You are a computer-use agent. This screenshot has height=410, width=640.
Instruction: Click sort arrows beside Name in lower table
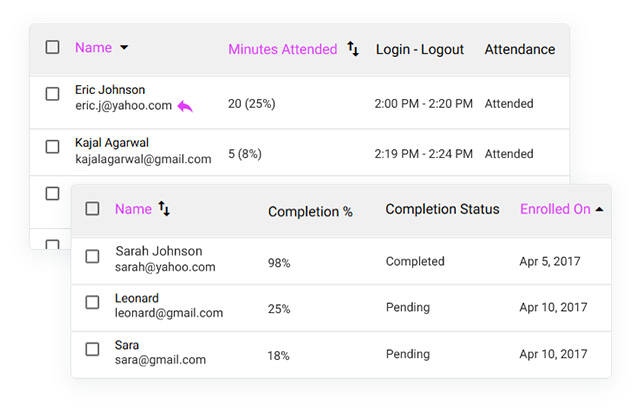(165, 209)
